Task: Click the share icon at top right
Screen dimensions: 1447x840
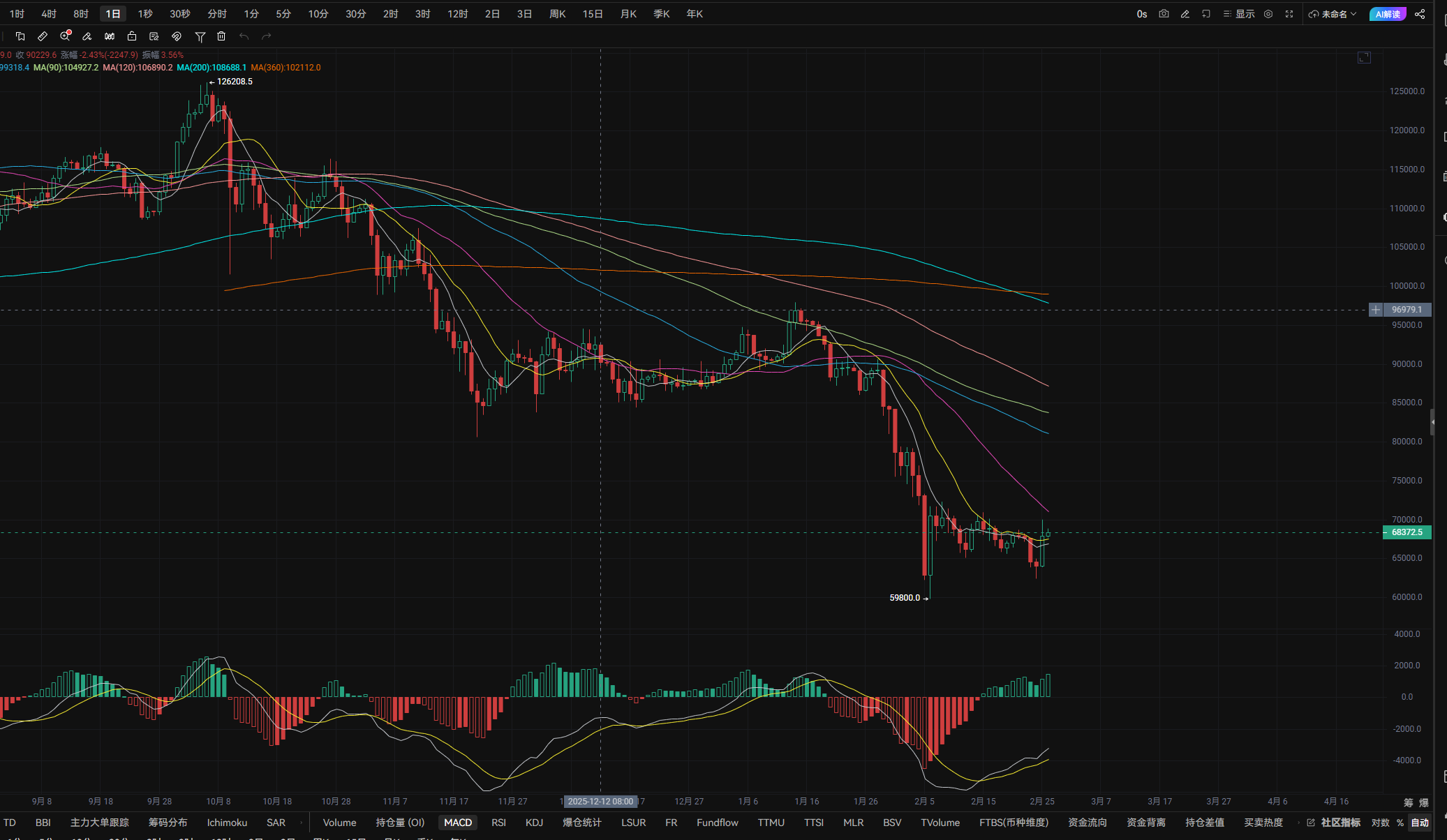Action: click(1420, 14)
